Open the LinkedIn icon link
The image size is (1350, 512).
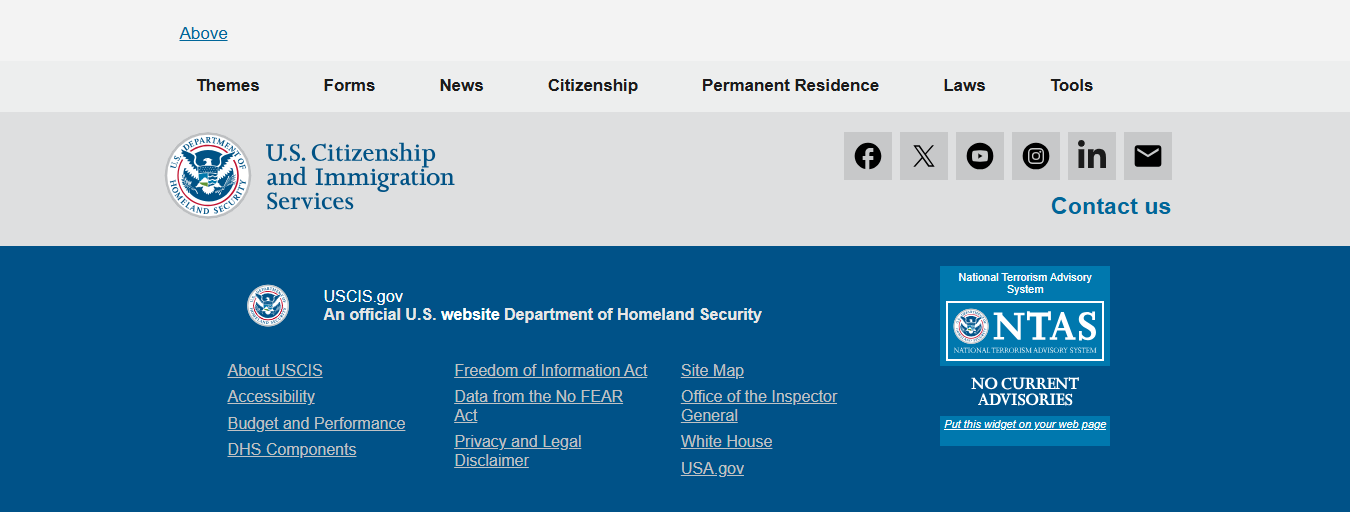tap(1092, 156)
